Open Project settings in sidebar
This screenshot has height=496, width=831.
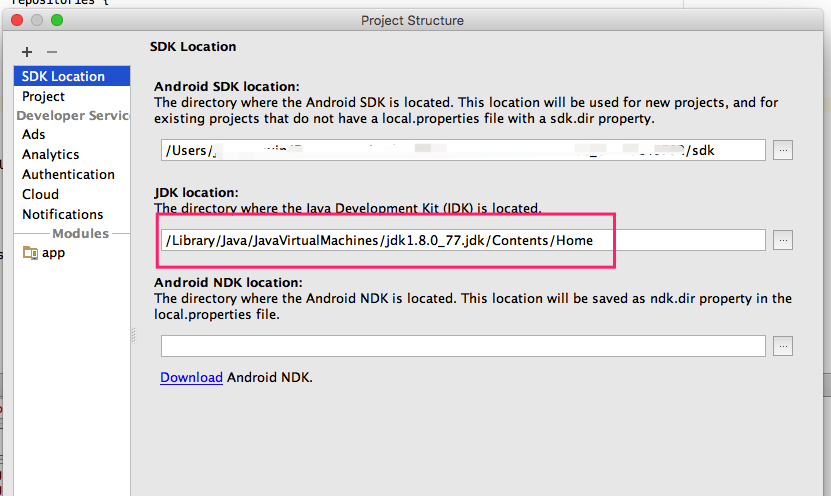[x=72, y=96]
